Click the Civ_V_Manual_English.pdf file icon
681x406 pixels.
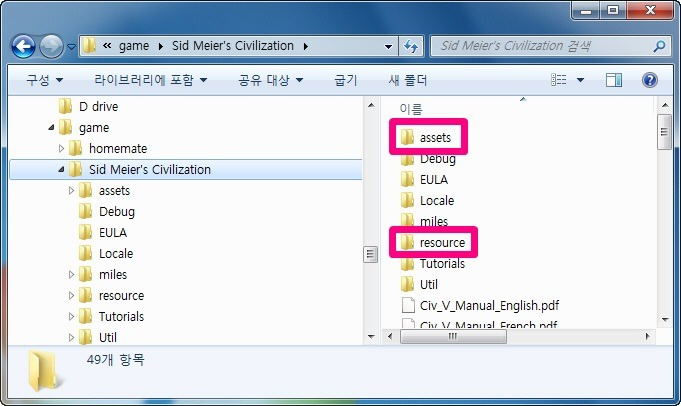[x=408, y=305]
